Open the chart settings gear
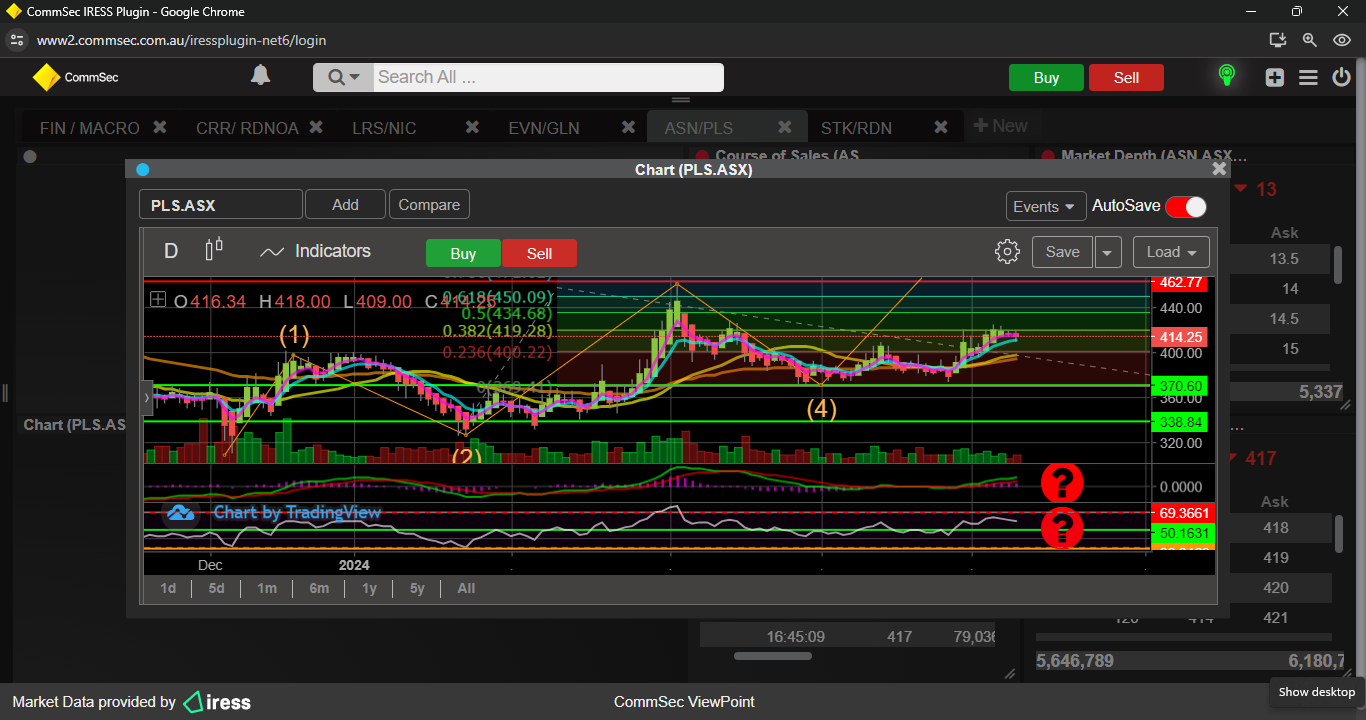Image resolution: width=1366 pixels, height=720 pixels. pos(1007,252)
